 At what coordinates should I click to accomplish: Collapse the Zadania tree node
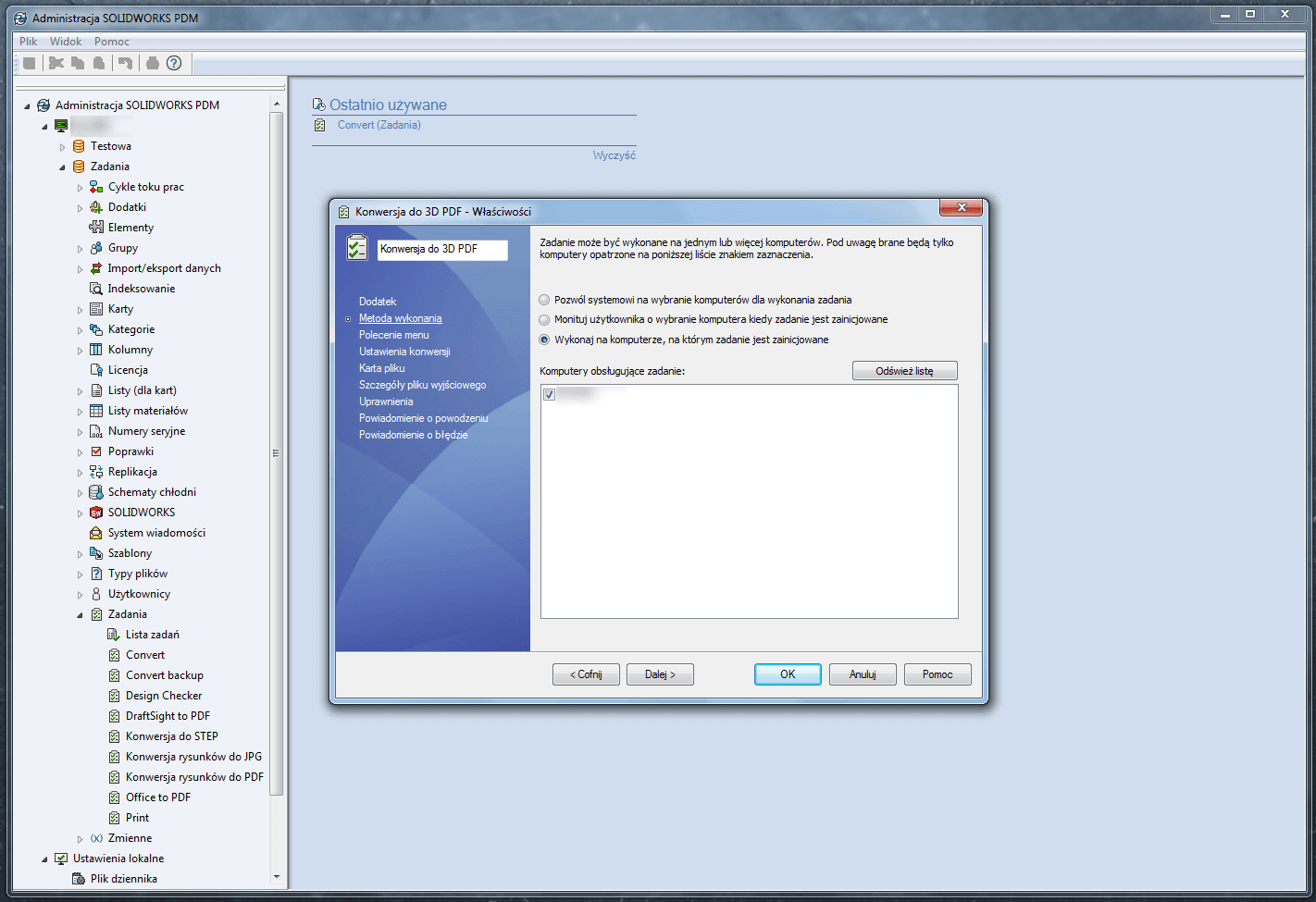(x=64, y=166)
